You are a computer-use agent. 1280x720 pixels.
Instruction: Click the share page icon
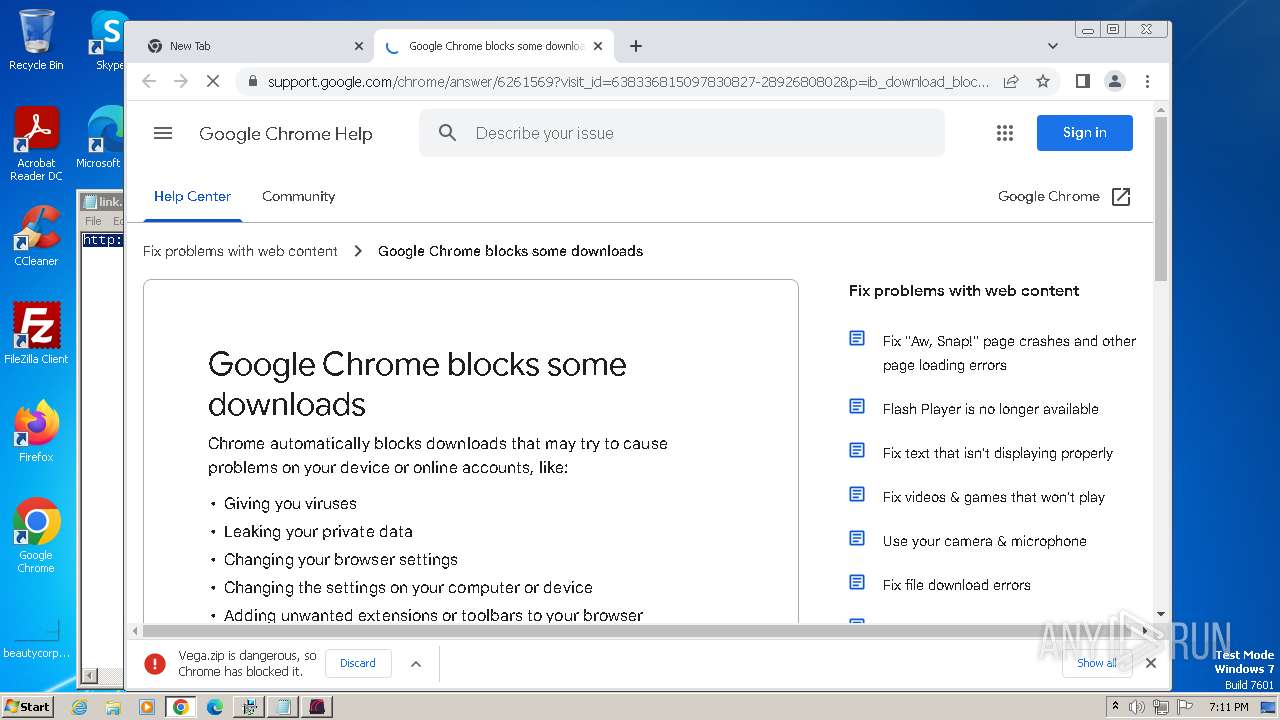click(1011, 81)
